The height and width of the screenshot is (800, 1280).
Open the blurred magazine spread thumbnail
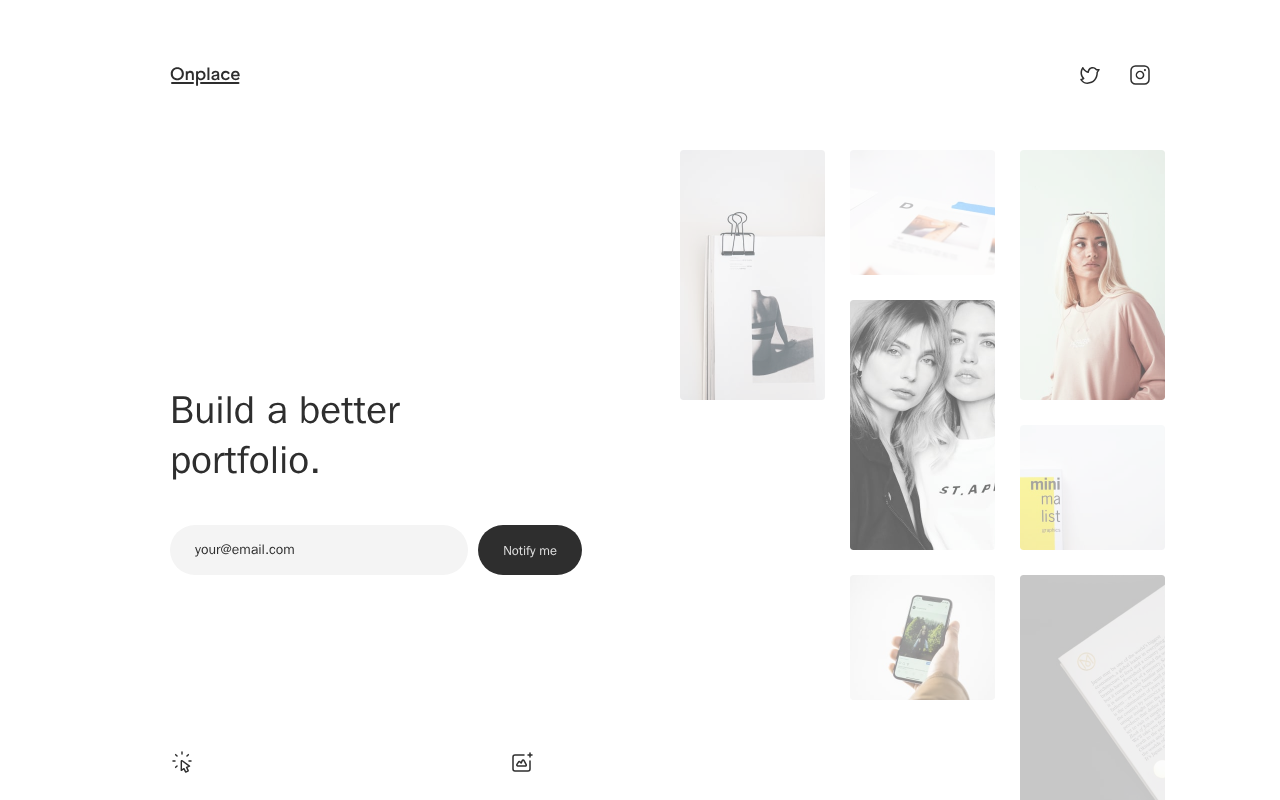tap(922, 212)
